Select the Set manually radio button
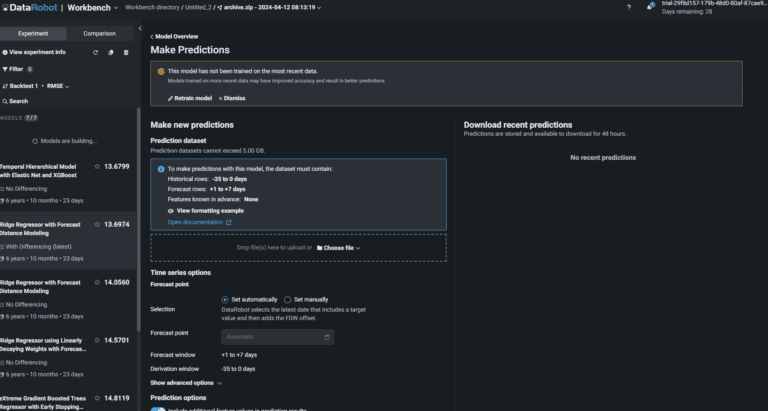 pyautogui.click(x=288, y=299)
